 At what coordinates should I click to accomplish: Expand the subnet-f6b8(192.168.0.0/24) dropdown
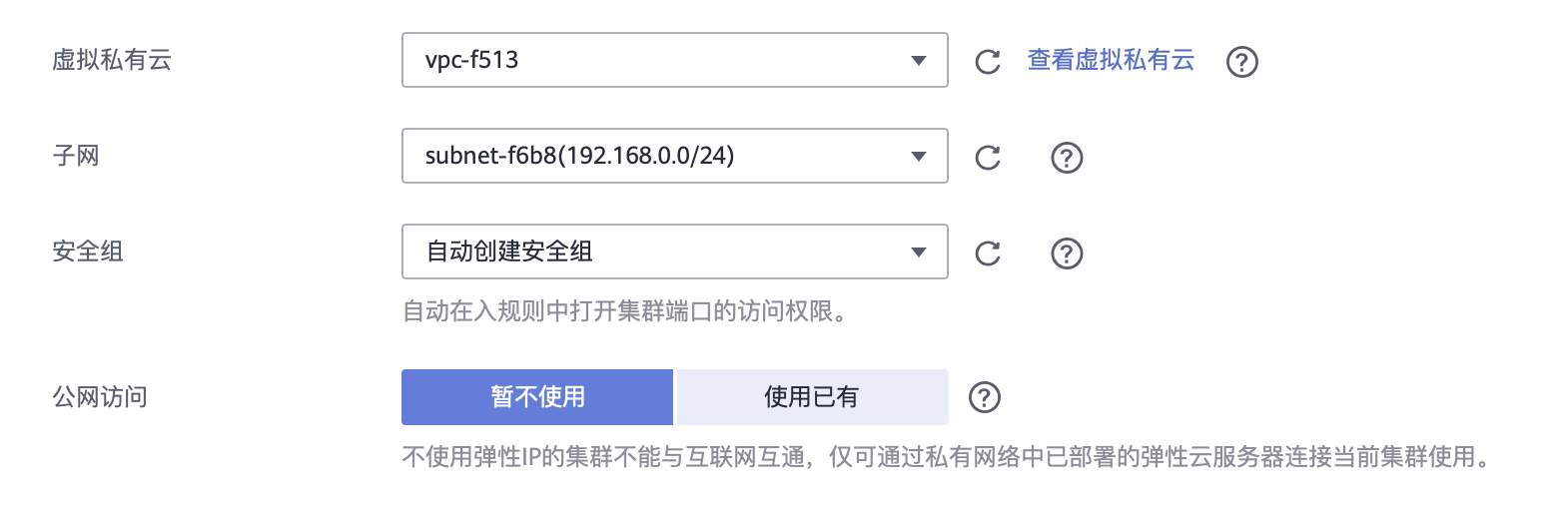[x=659, y=156]
